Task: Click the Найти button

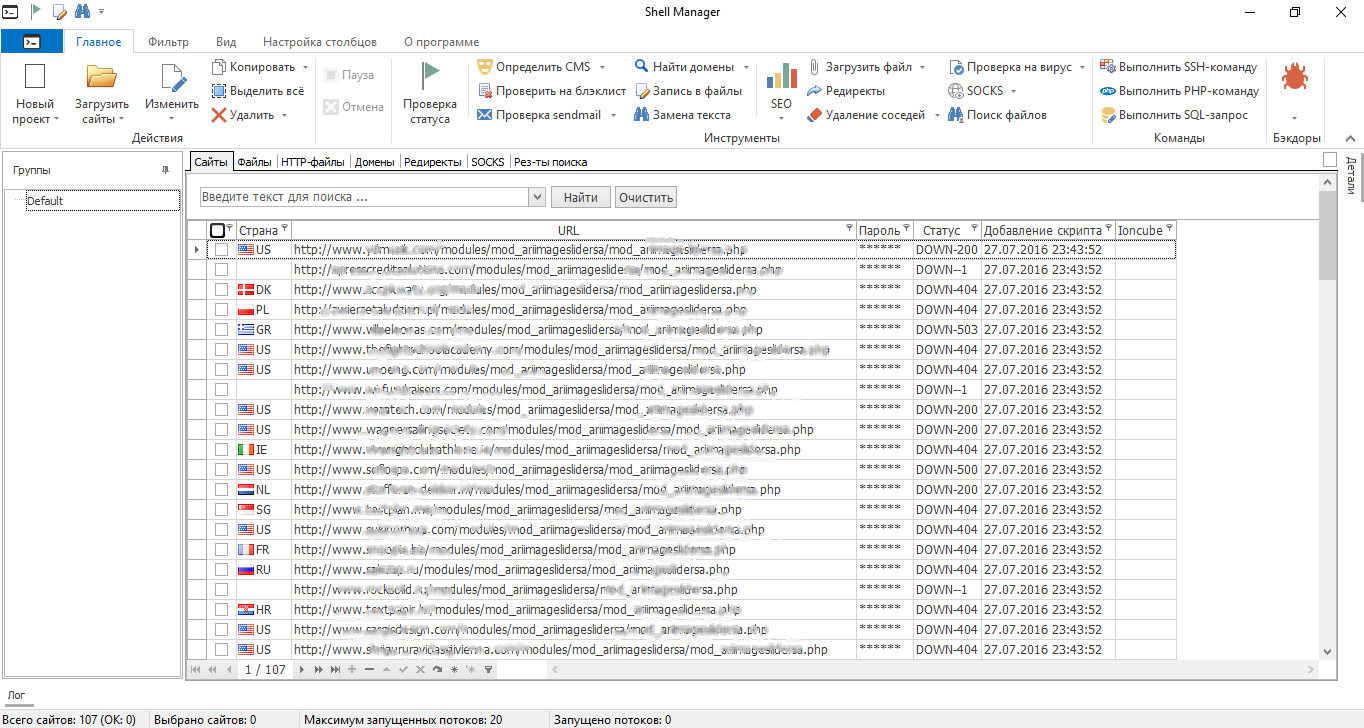Action: (580, 197)
